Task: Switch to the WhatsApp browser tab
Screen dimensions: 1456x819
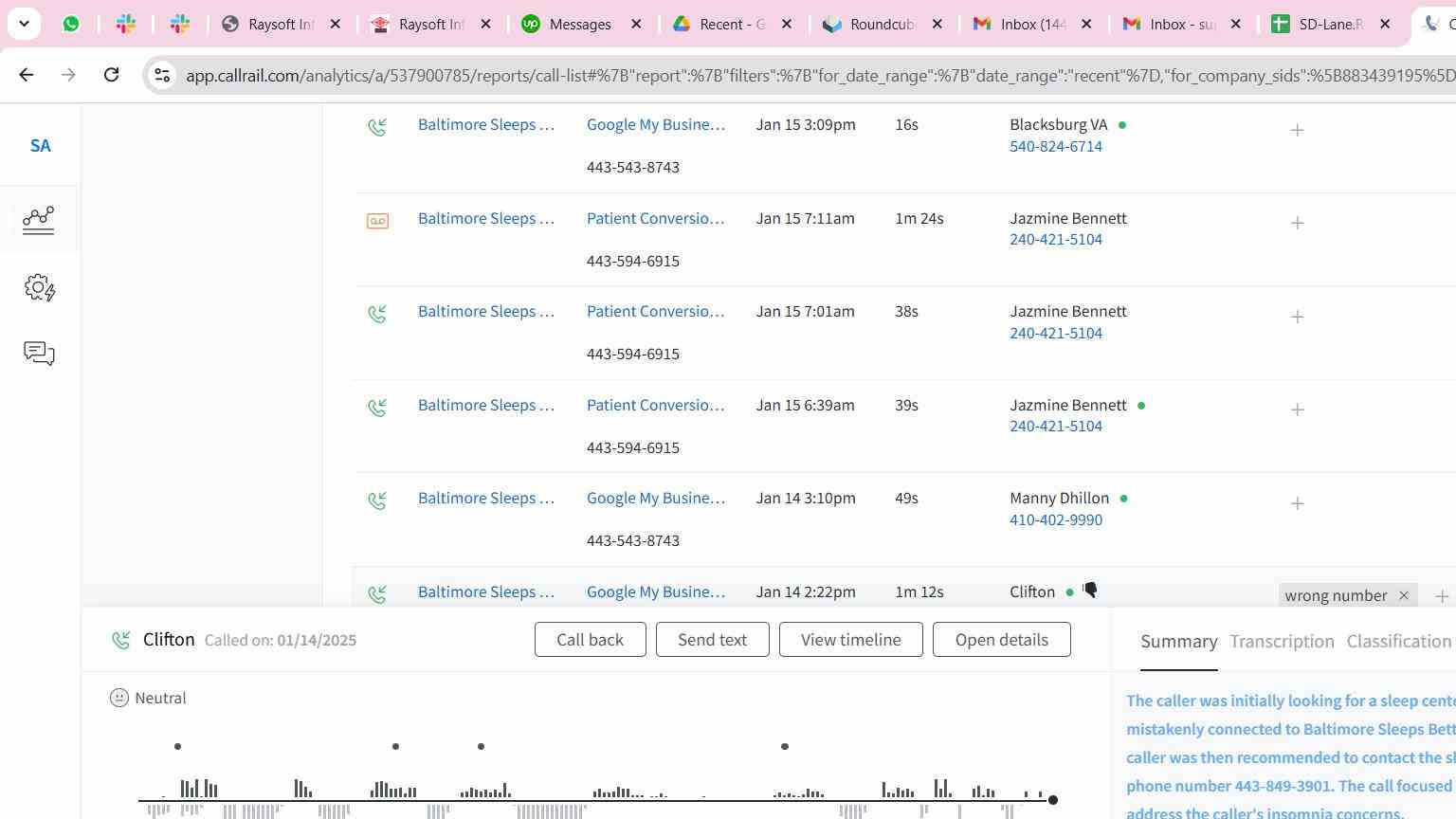Action: [71, 24]
